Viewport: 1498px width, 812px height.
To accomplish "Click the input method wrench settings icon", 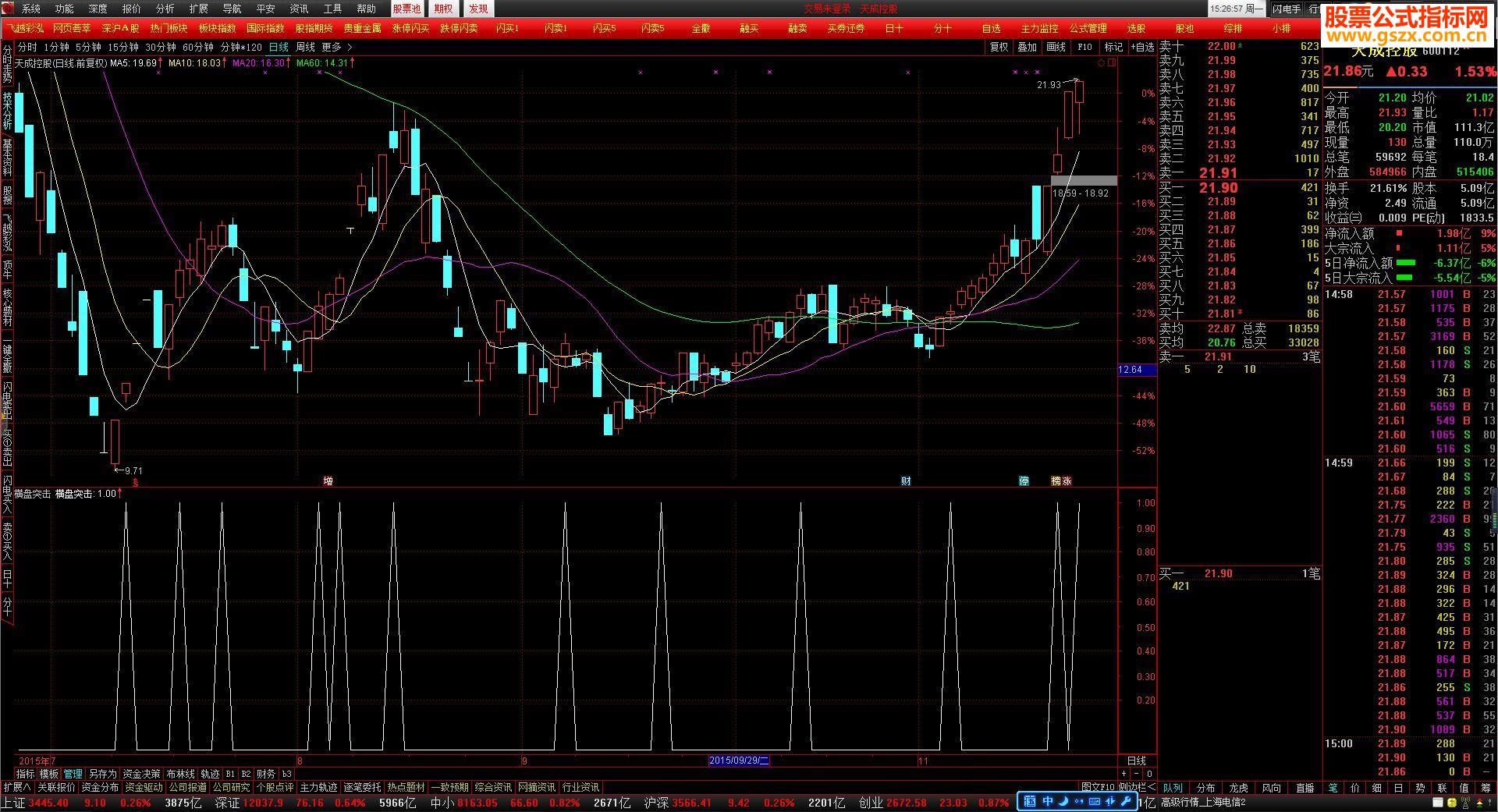I will 1125,801.
